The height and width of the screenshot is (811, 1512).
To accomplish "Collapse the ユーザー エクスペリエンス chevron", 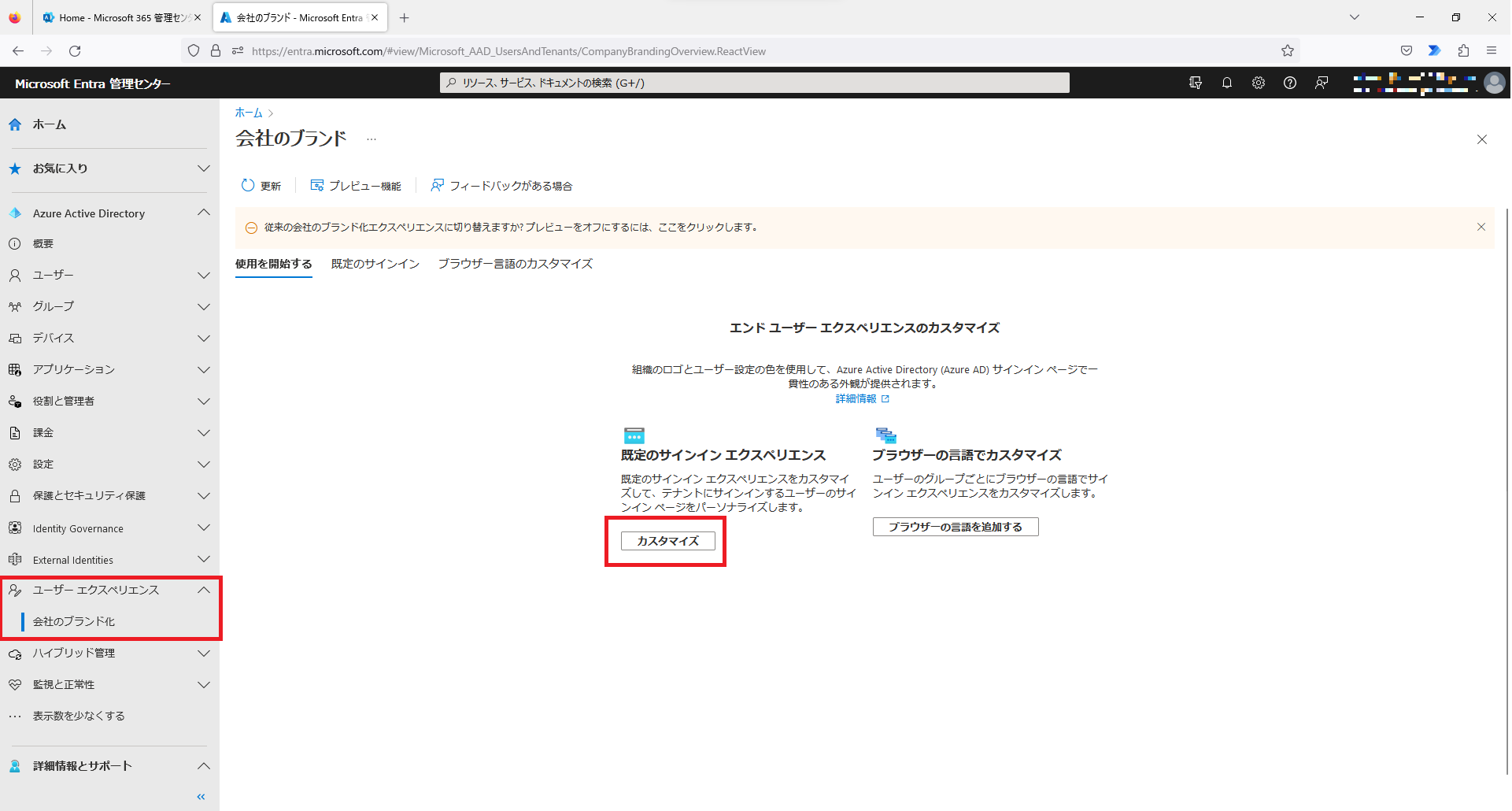I will pyautogui.click(x=204, y=590).
